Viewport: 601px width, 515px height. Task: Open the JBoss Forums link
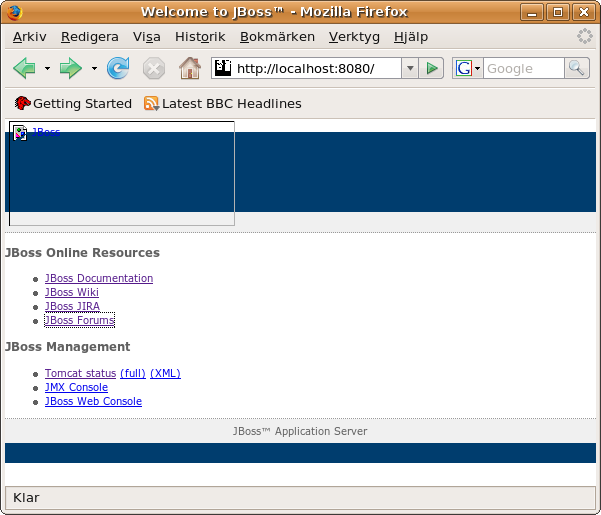pos(80,320)
